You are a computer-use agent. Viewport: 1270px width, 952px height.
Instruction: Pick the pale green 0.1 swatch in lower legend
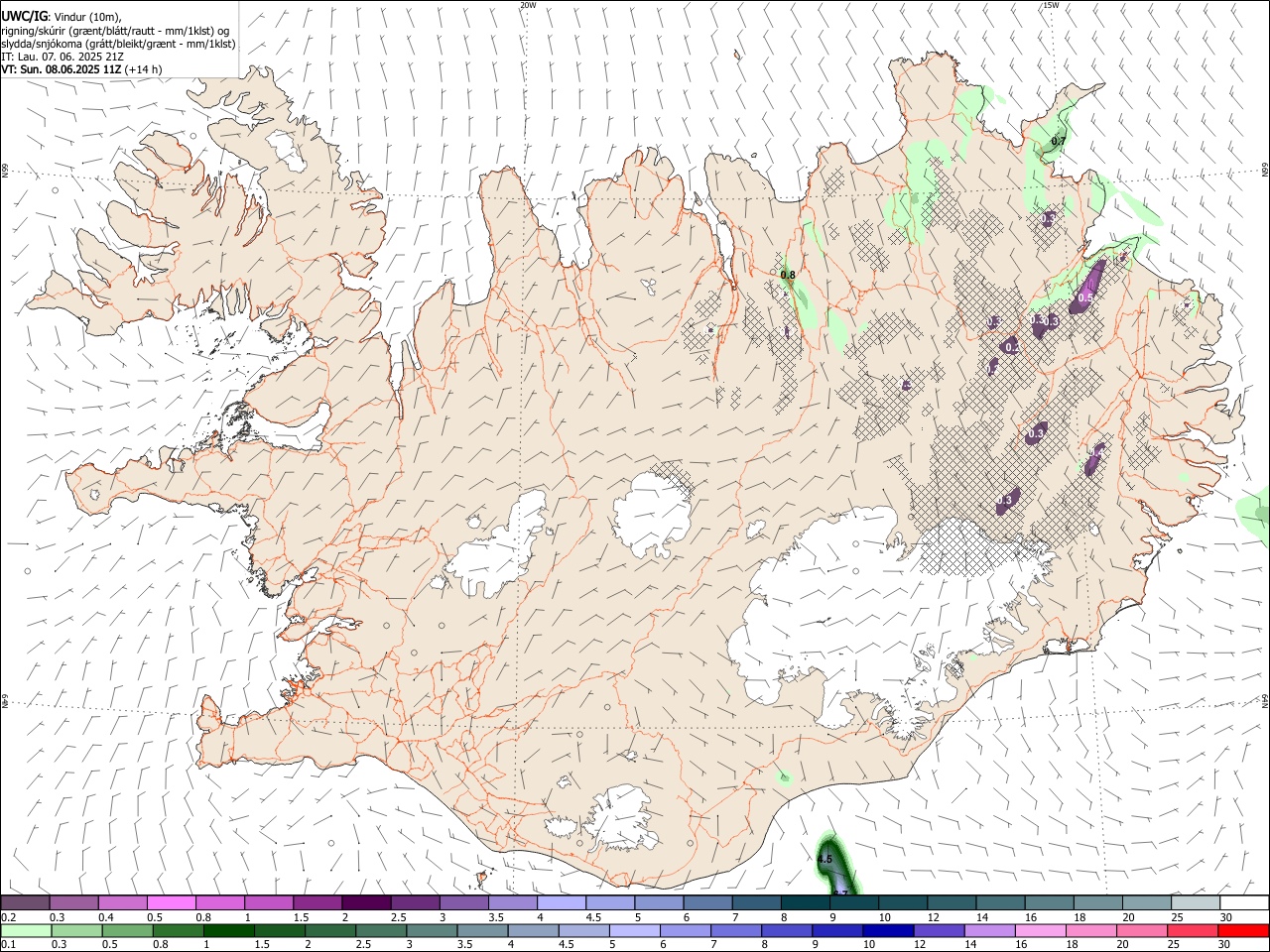coord(25,931)
